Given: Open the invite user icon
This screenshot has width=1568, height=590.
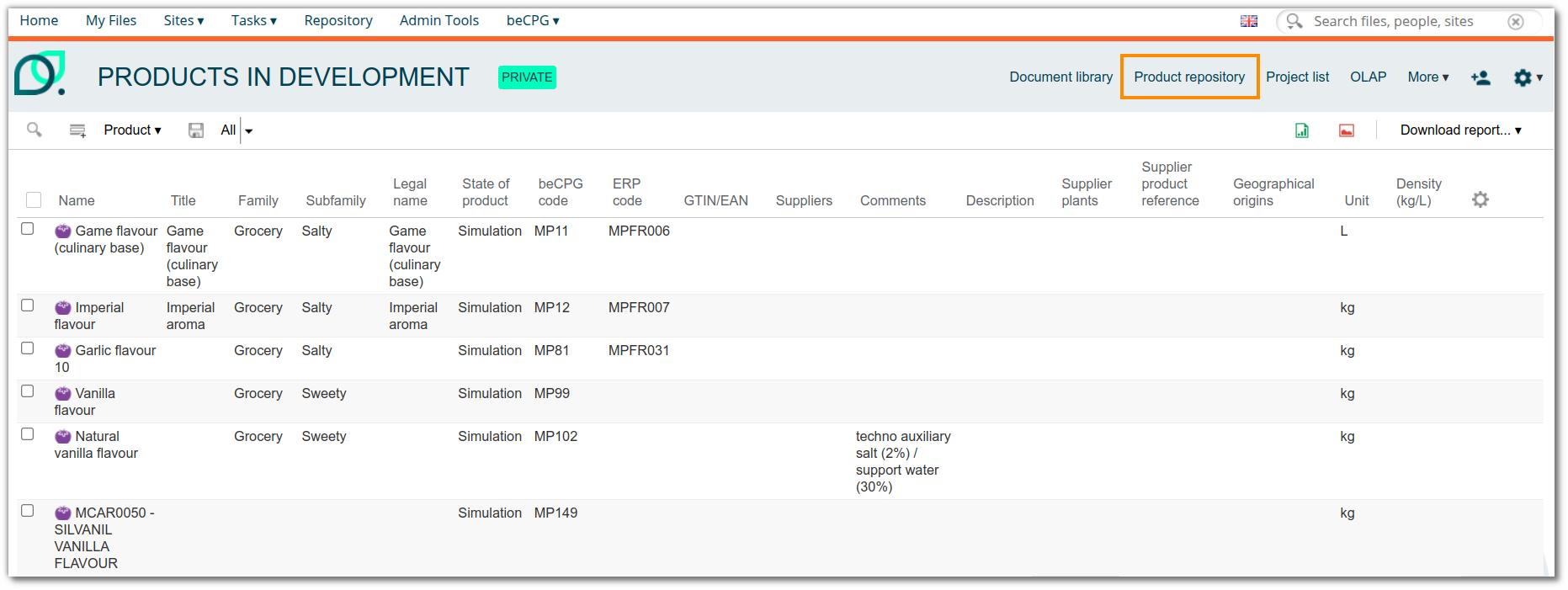Looking at the screenshot, I should click(1480, 77).
